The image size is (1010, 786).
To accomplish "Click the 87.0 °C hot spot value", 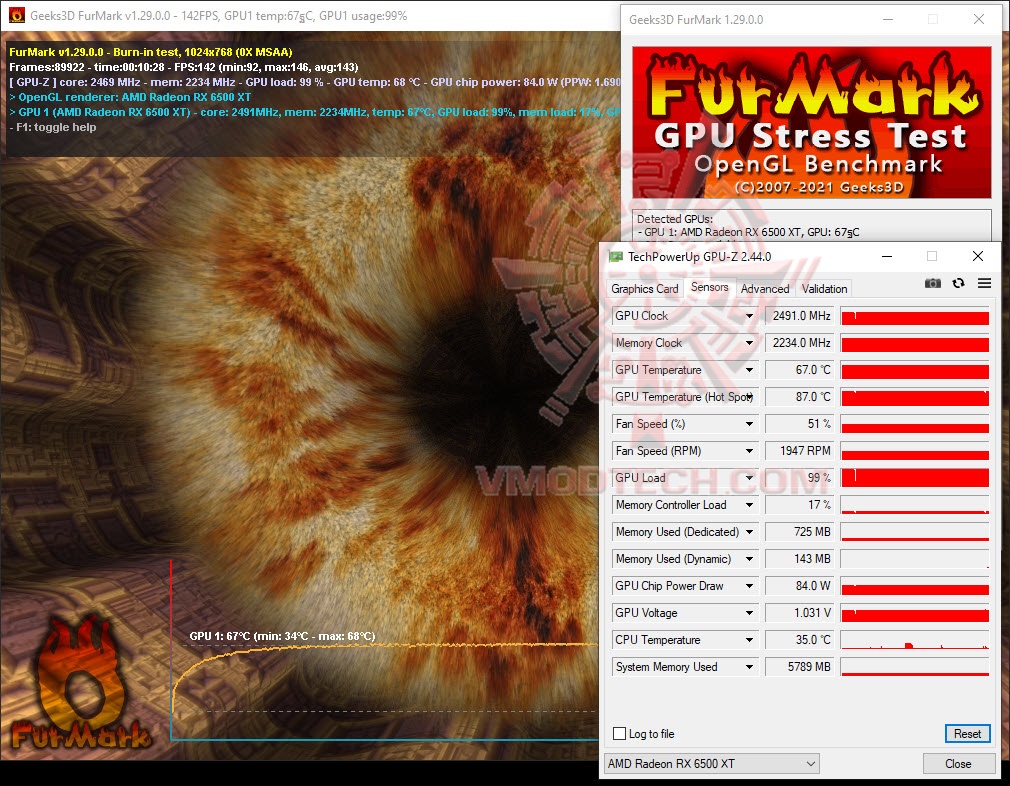I will pos(799,398).
